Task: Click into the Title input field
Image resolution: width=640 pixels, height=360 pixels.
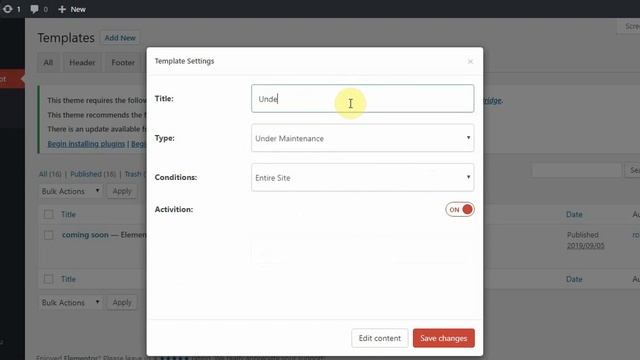Action: 362,99
